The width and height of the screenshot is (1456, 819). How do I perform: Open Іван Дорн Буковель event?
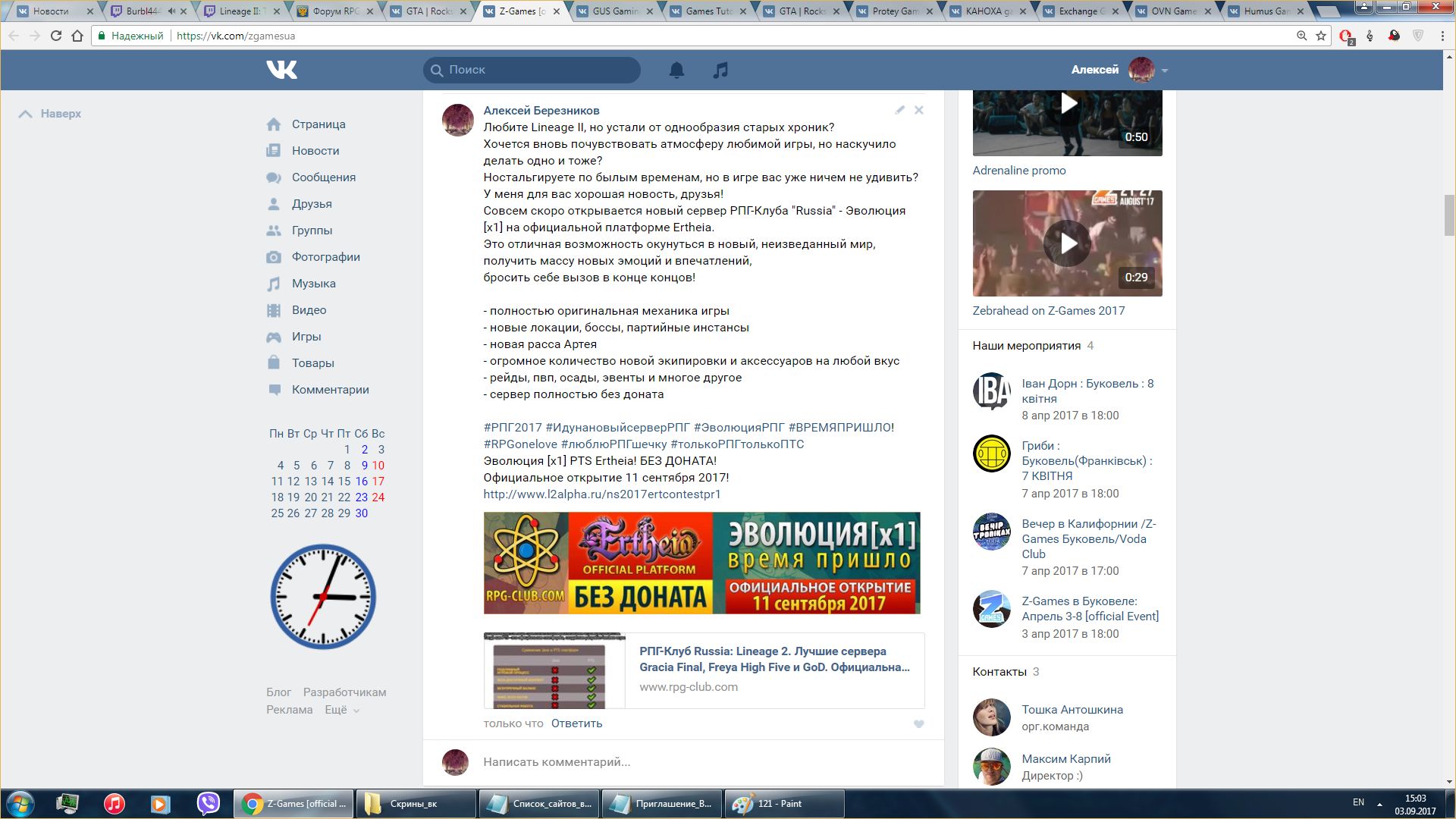click(1087, 391)
